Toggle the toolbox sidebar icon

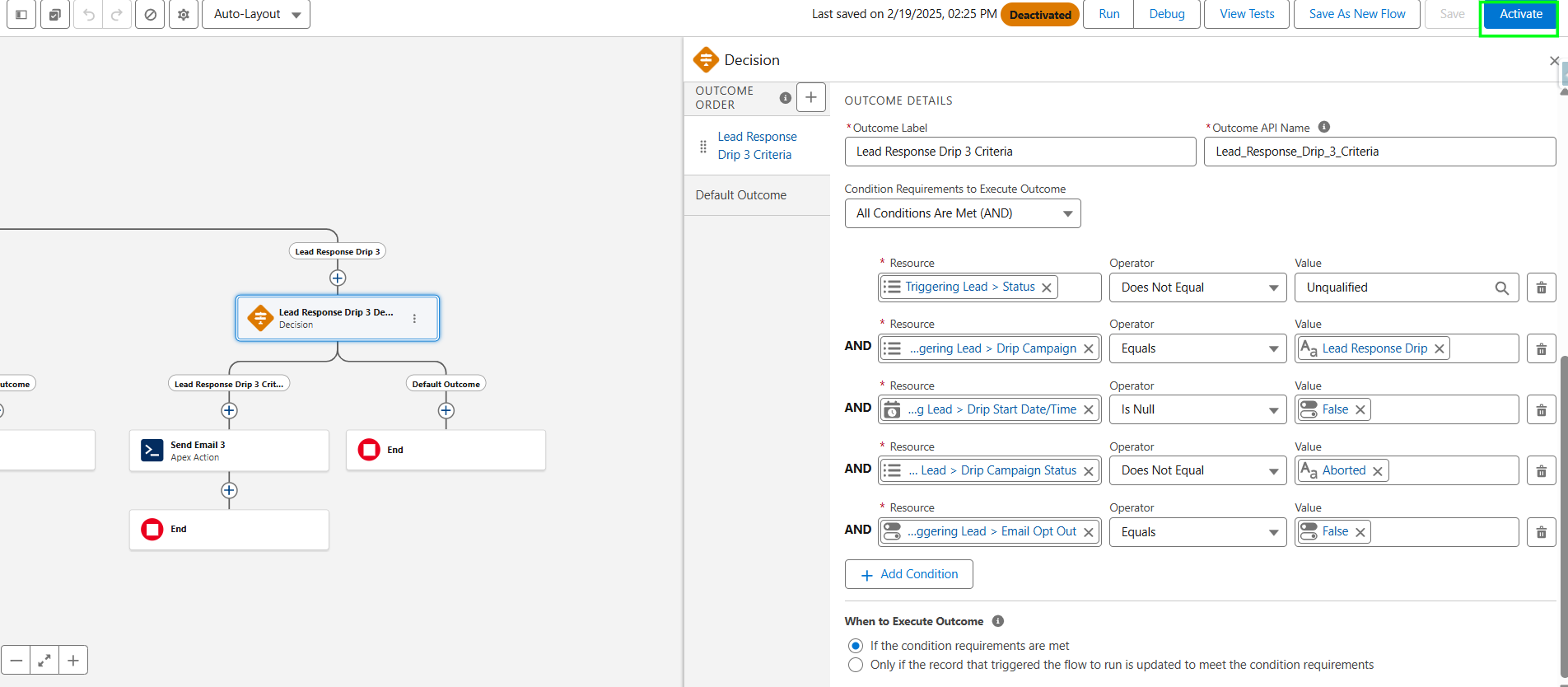click(21, 14)
